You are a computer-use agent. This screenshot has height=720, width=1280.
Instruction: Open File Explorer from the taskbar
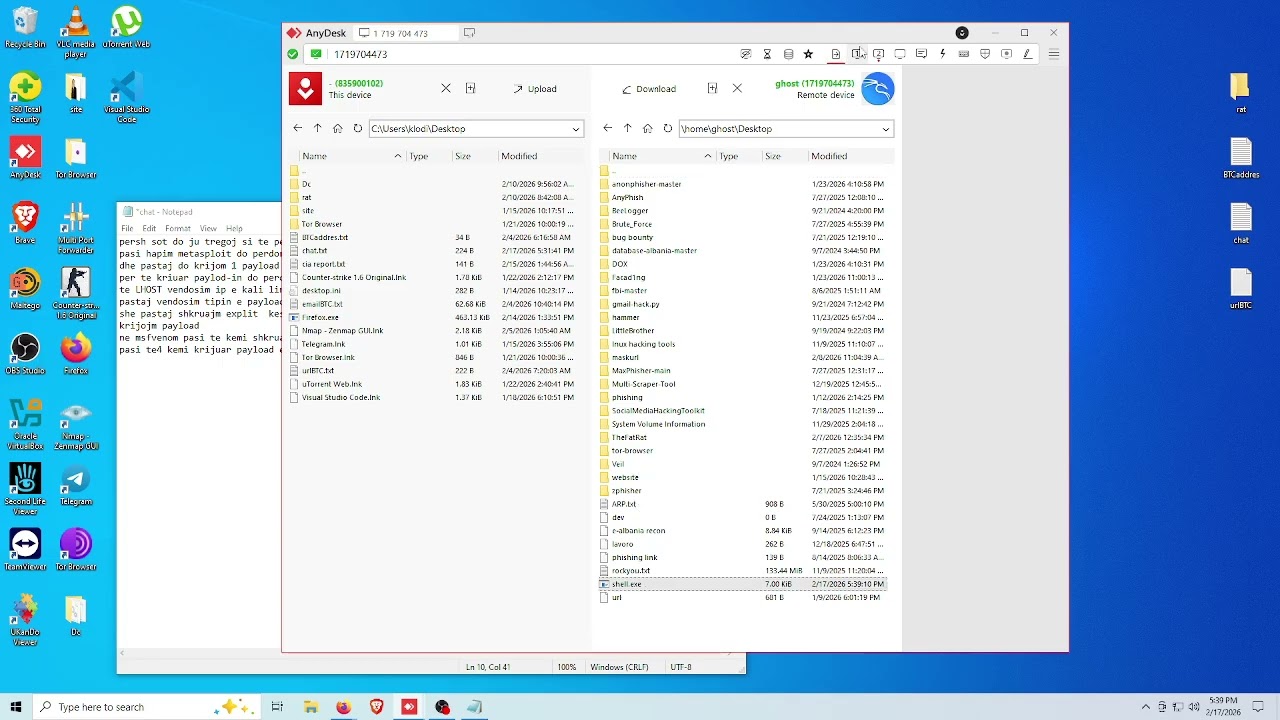point(311,707)
